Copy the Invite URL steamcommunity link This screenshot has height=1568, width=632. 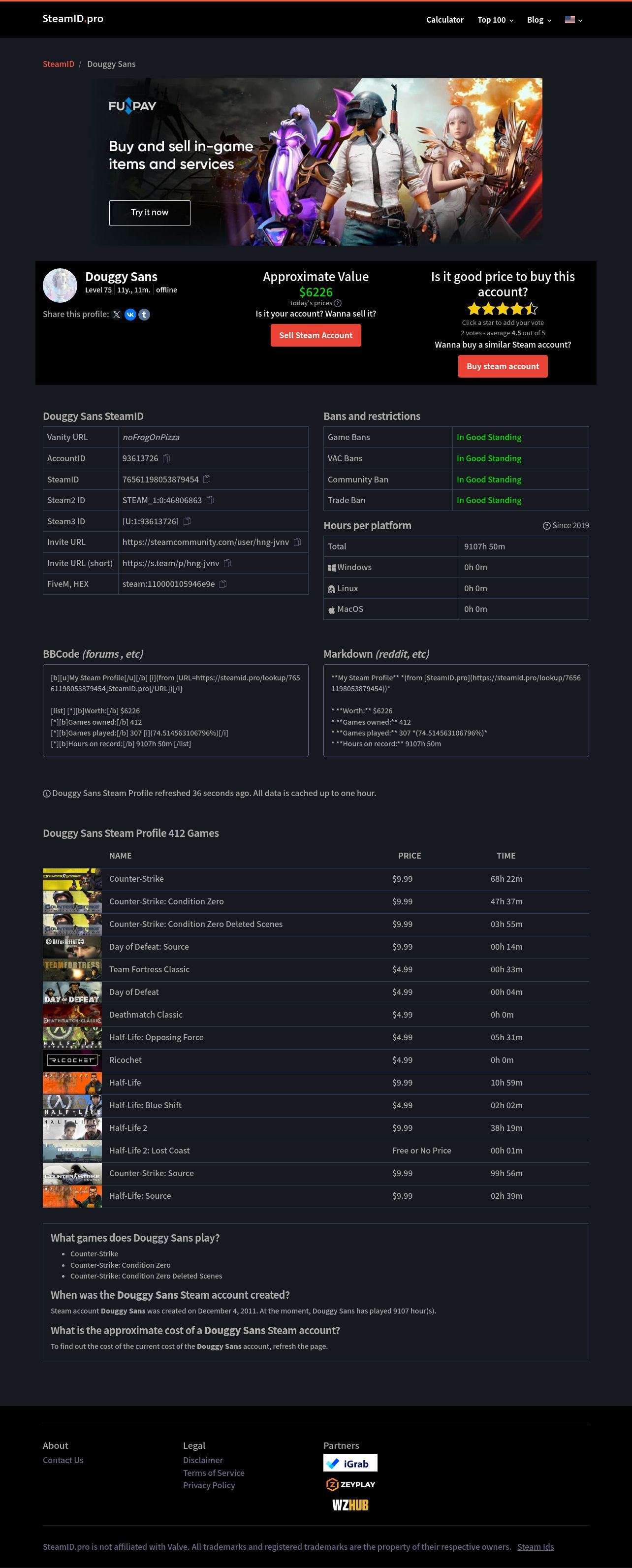(x=297, y=542)
